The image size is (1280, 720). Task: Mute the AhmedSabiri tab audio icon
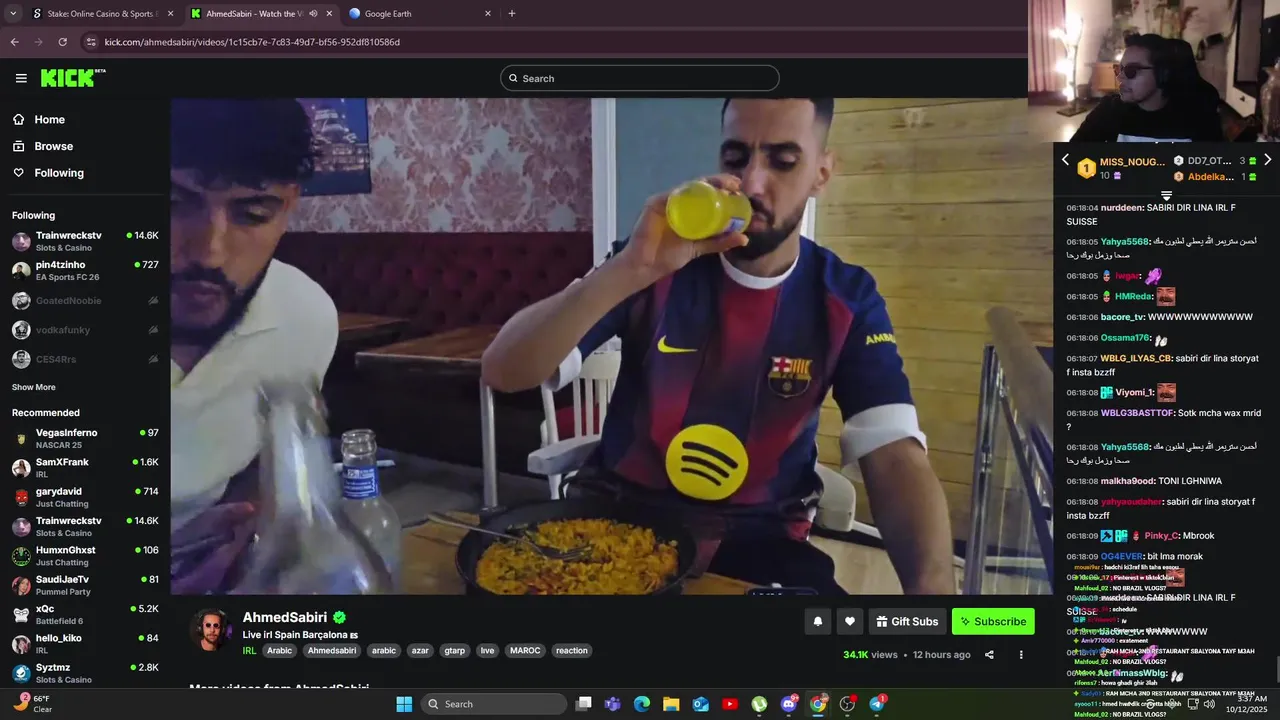313,14
